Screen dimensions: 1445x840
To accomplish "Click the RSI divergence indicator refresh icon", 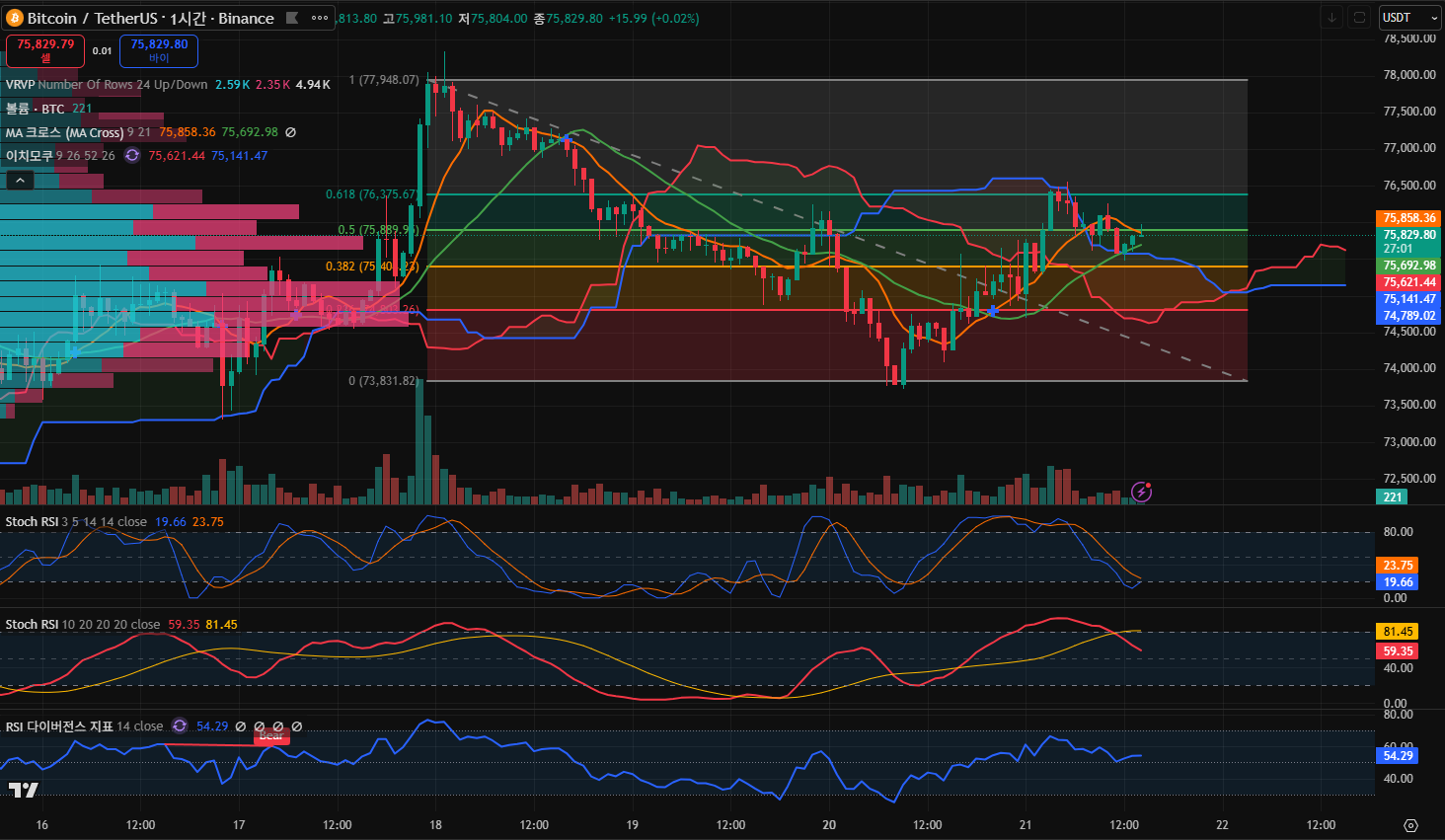I will point(180,725).
